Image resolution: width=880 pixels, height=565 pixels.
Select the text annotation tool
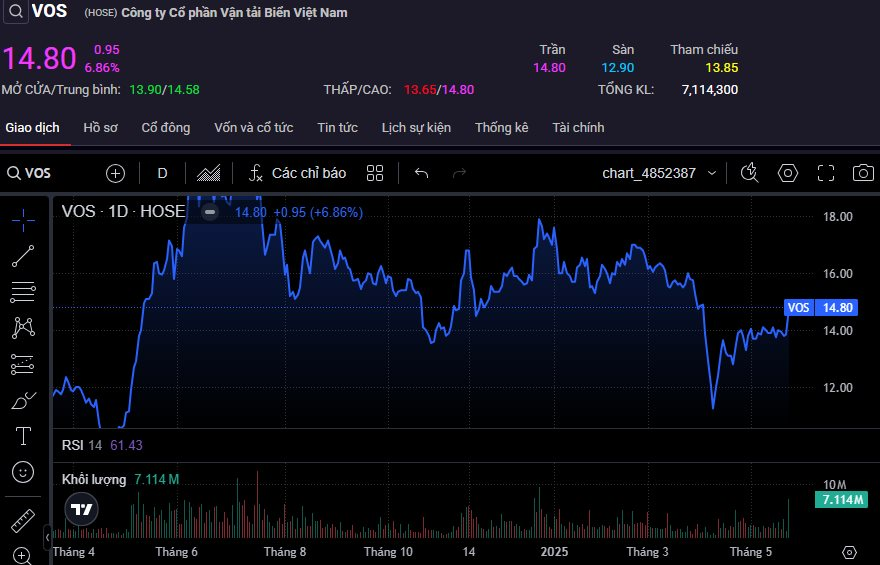coord(23,436)
